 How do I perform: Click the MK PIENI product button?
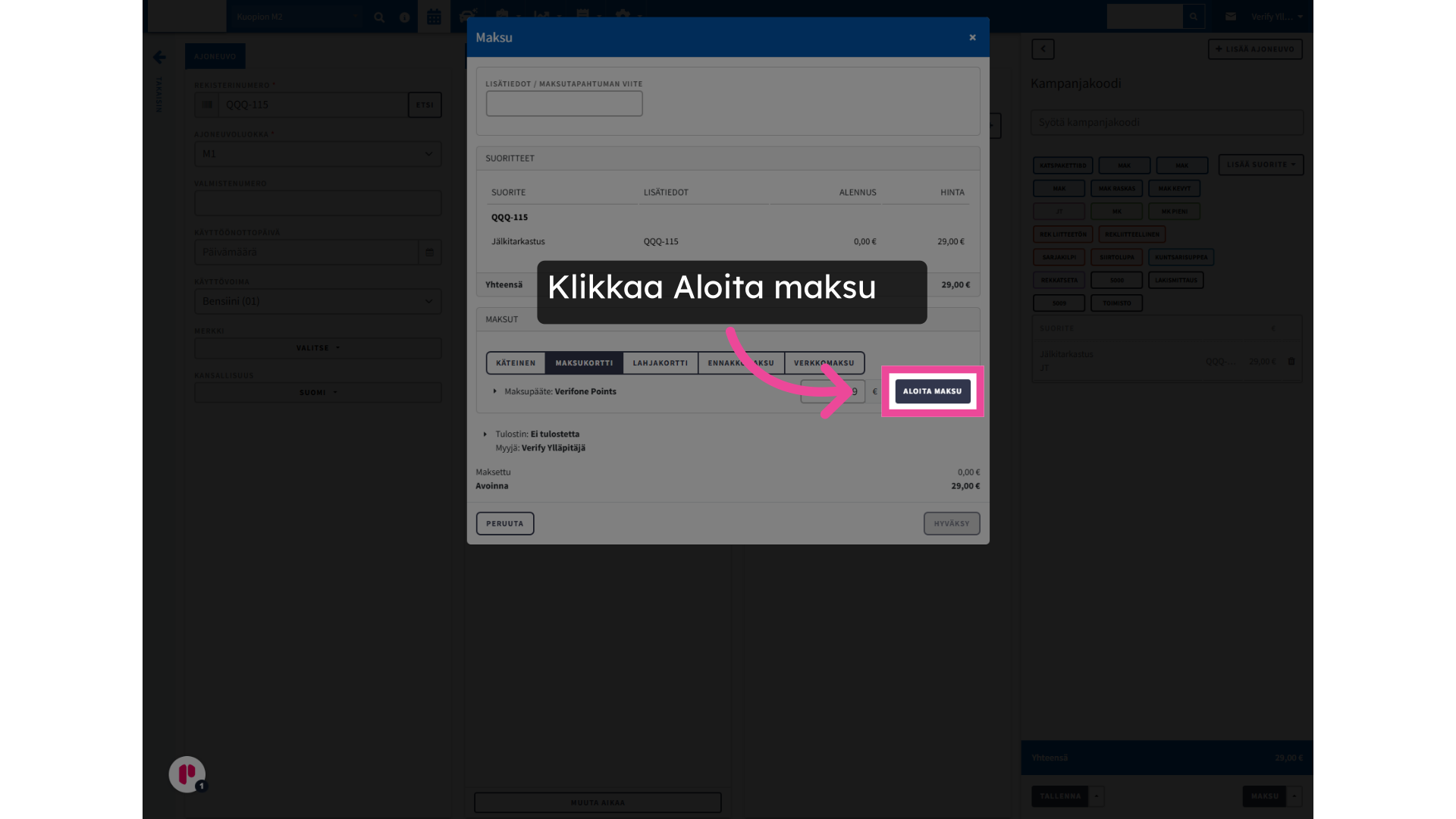point(1174,212)
